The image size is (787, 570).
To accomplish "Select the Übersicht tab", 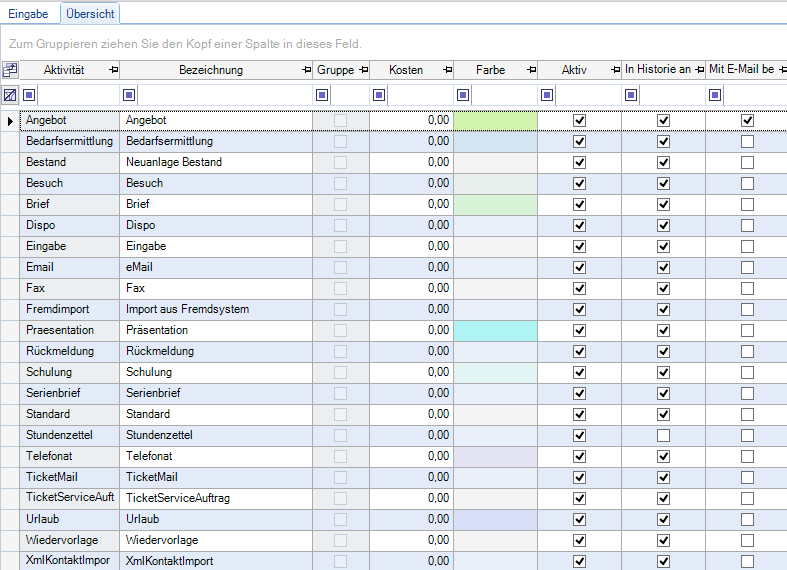I will point(90,13).
